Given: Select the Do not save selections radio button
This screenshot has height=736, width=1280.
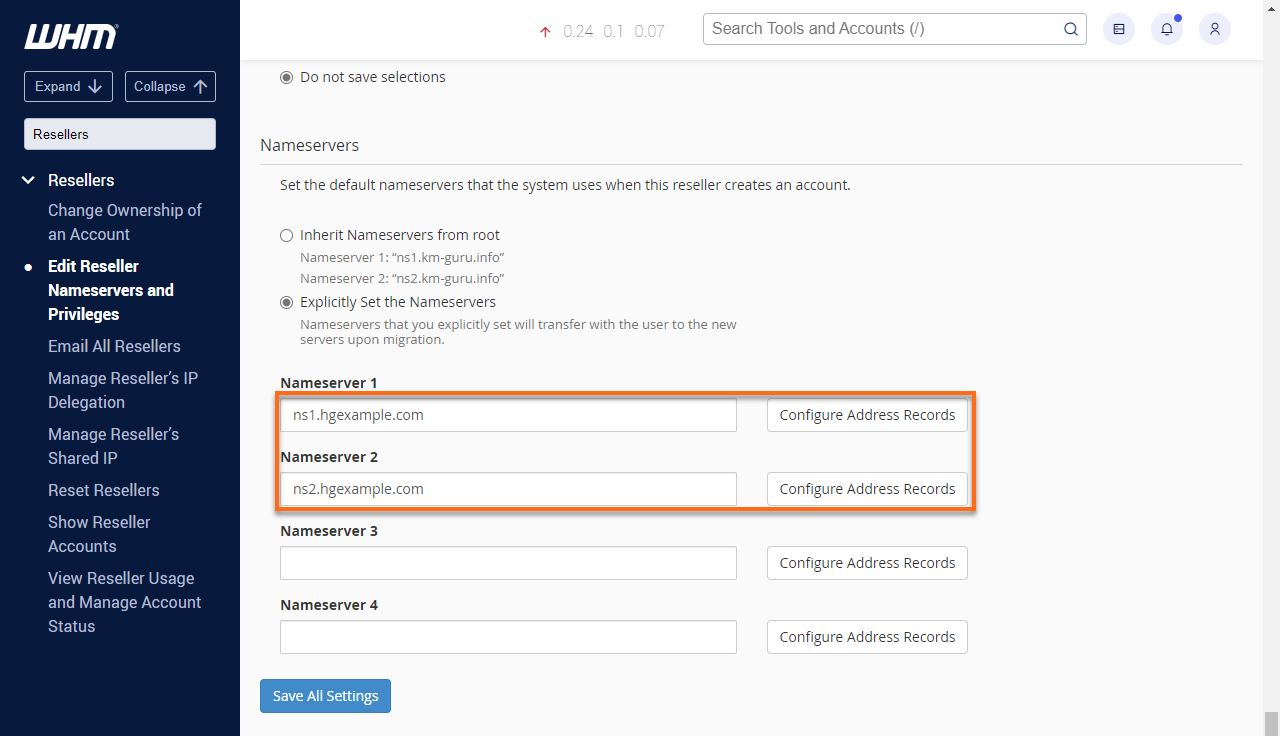Looking at the screenshot, I should (286, 77).
